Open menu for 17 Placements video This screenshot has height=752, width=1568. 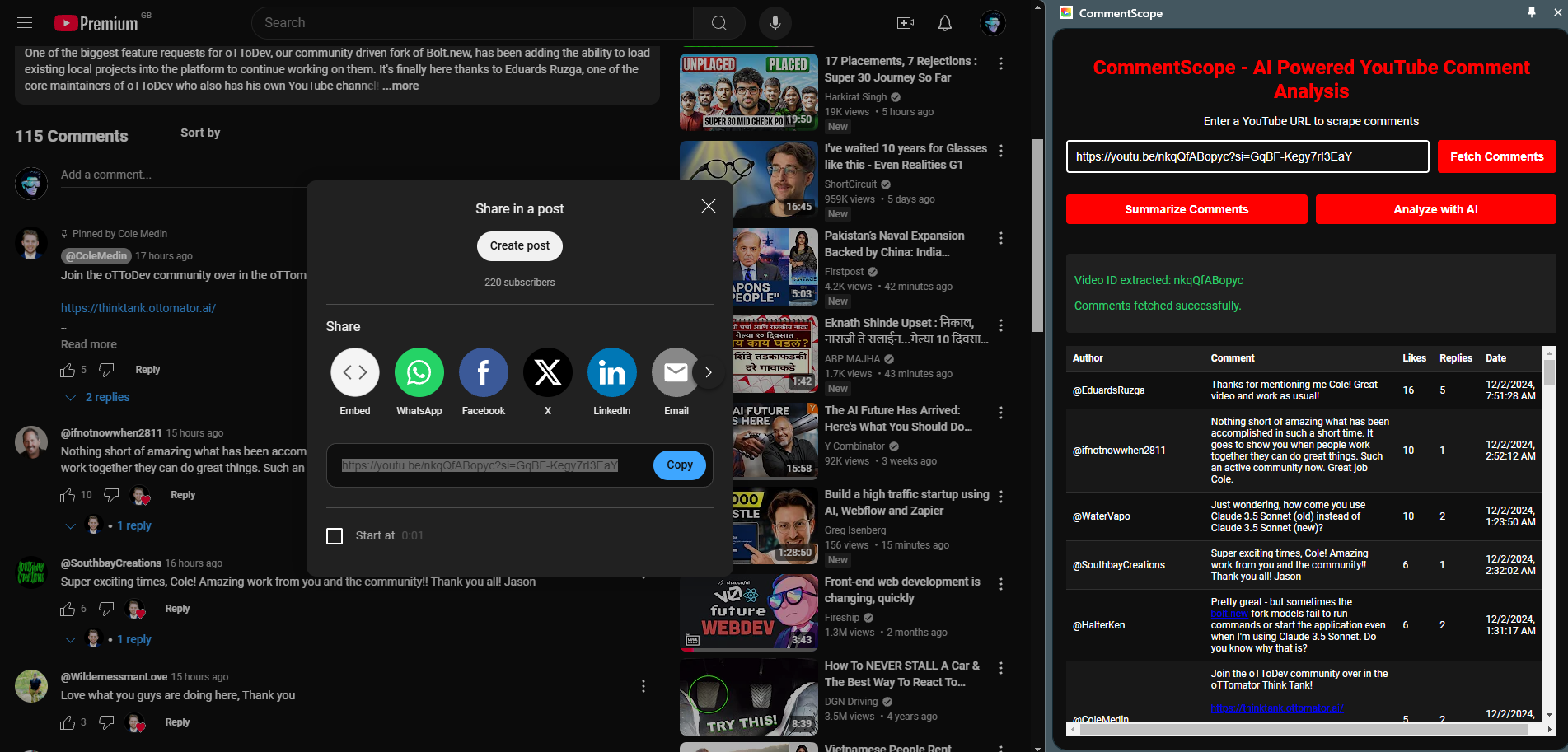1001,63
